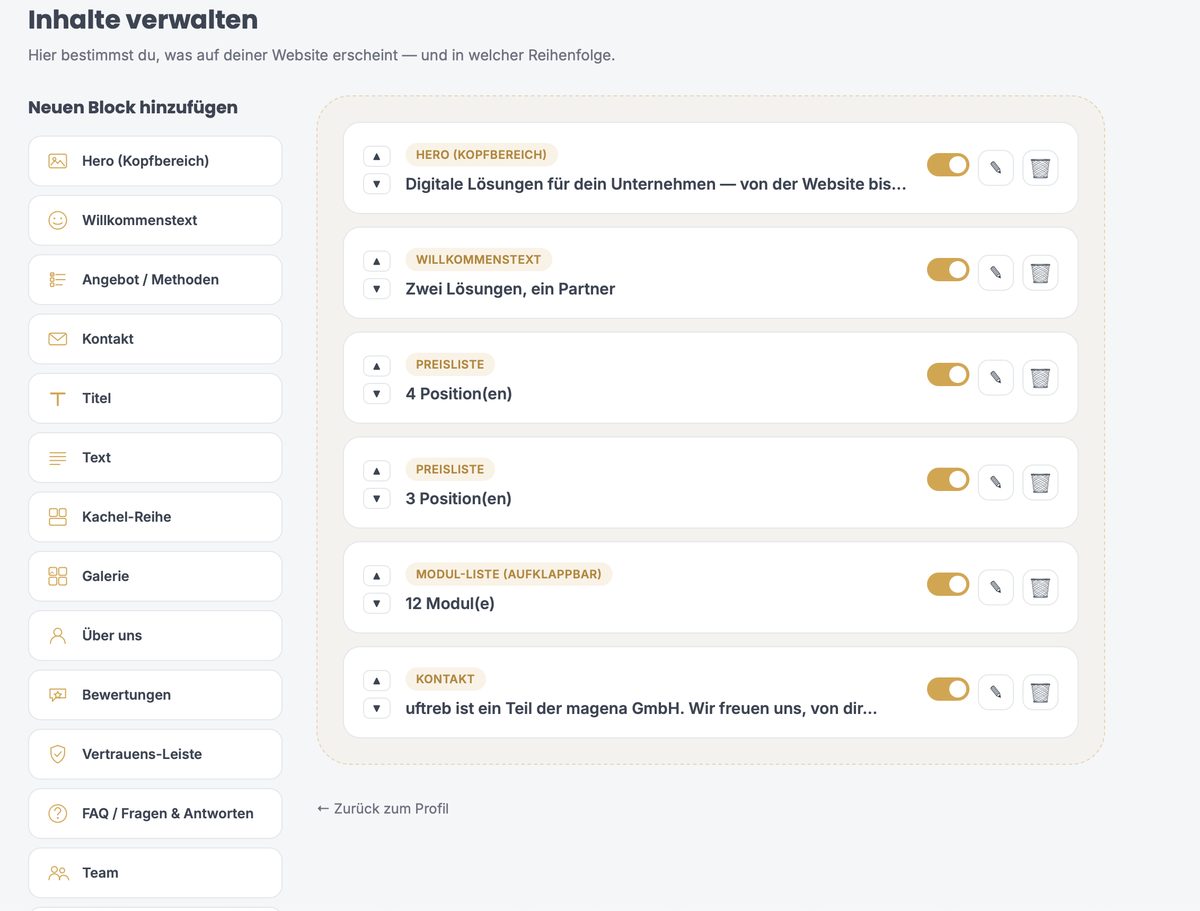Move the 3 Position(en) Preisliste block up
This screenshot has height=911, width=1200.
tap(376, 471)
